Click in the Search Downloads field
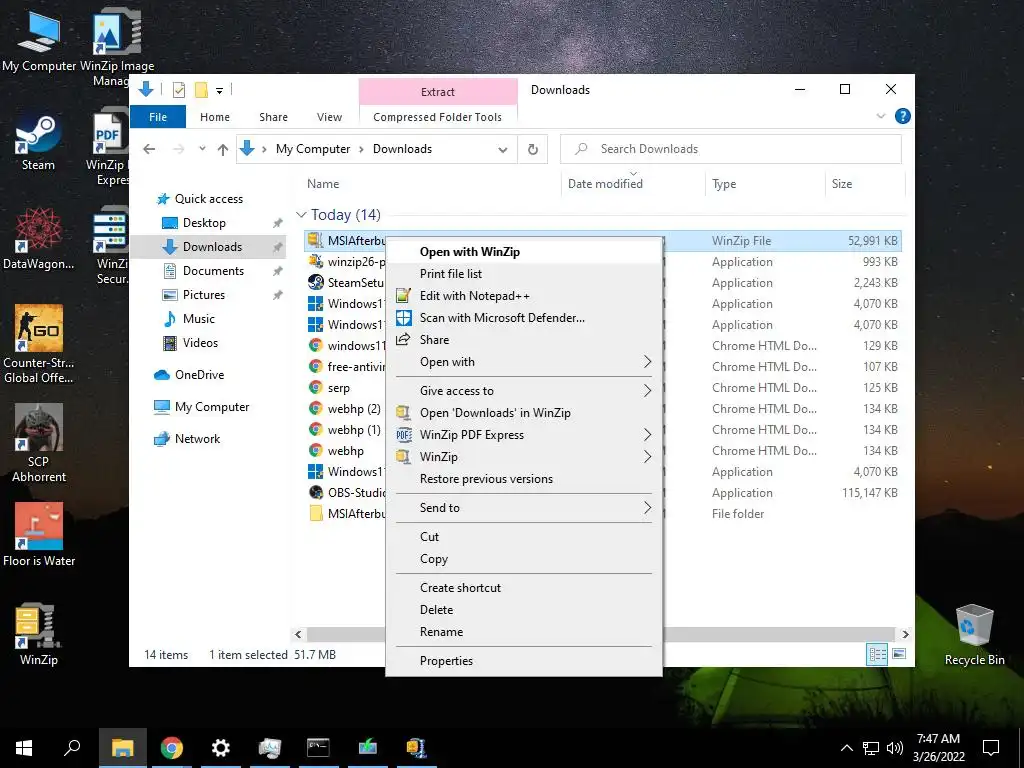Screen dimensions: 1024x768 point(731,149)
